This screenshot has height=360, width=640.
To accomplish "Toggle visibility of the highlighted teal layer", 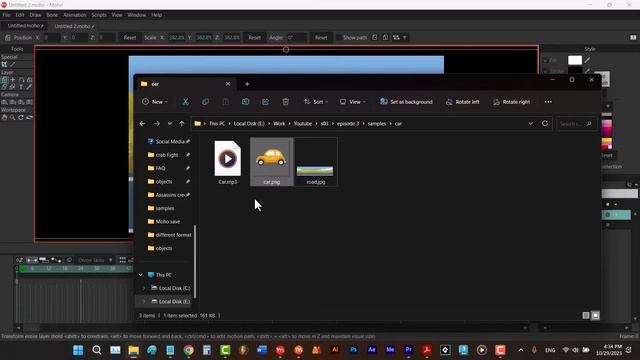I will click(x=607, y=215).
